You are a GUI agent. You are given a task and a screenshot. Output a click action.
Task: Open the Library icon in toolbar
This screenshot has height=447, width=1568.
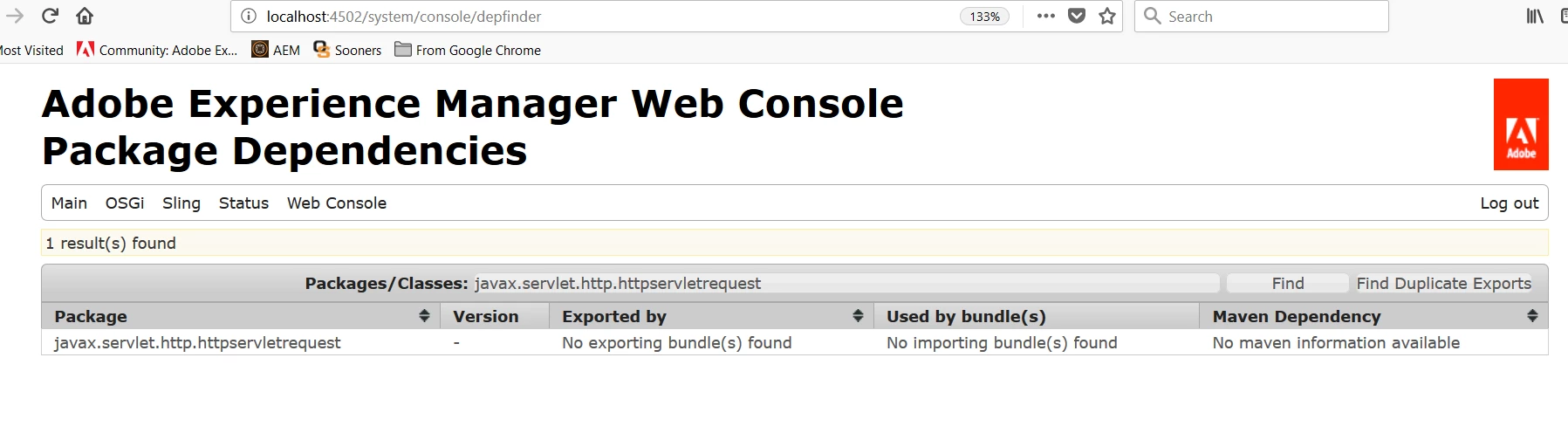point(1535,16)
